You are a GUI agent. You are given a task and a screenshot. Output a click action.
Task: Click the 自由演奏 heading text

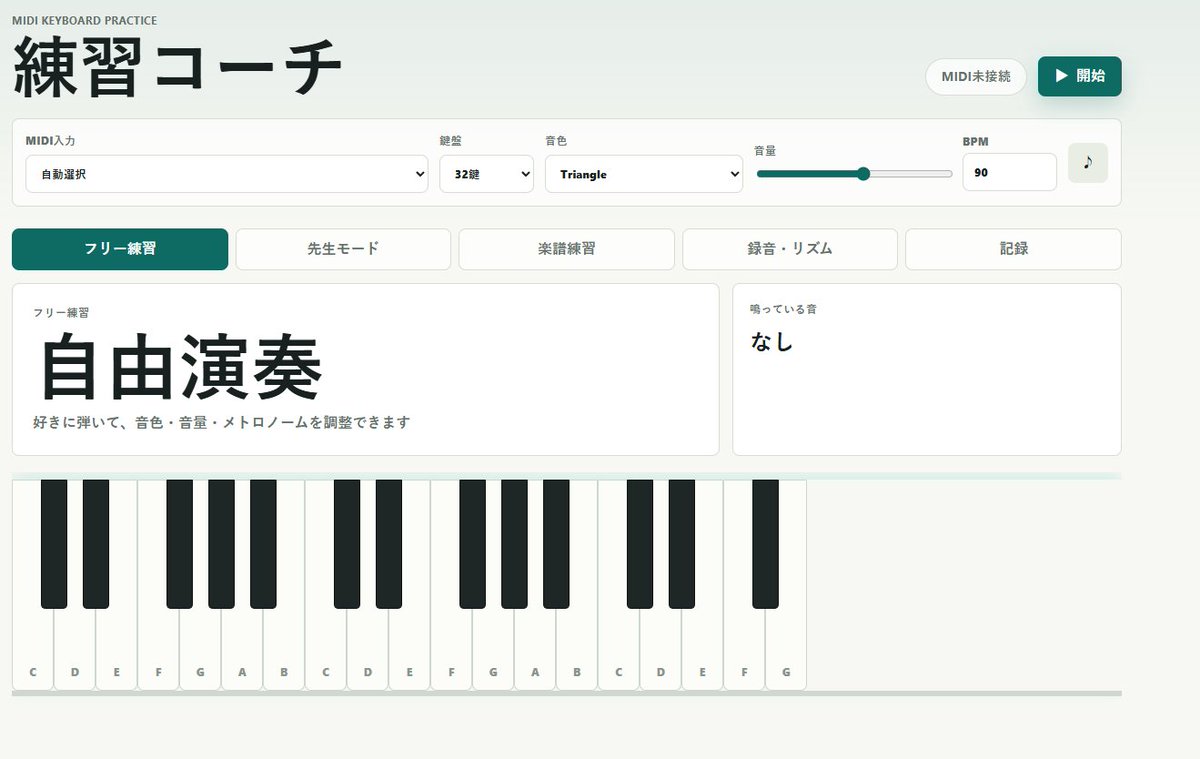tap(181, 368)
